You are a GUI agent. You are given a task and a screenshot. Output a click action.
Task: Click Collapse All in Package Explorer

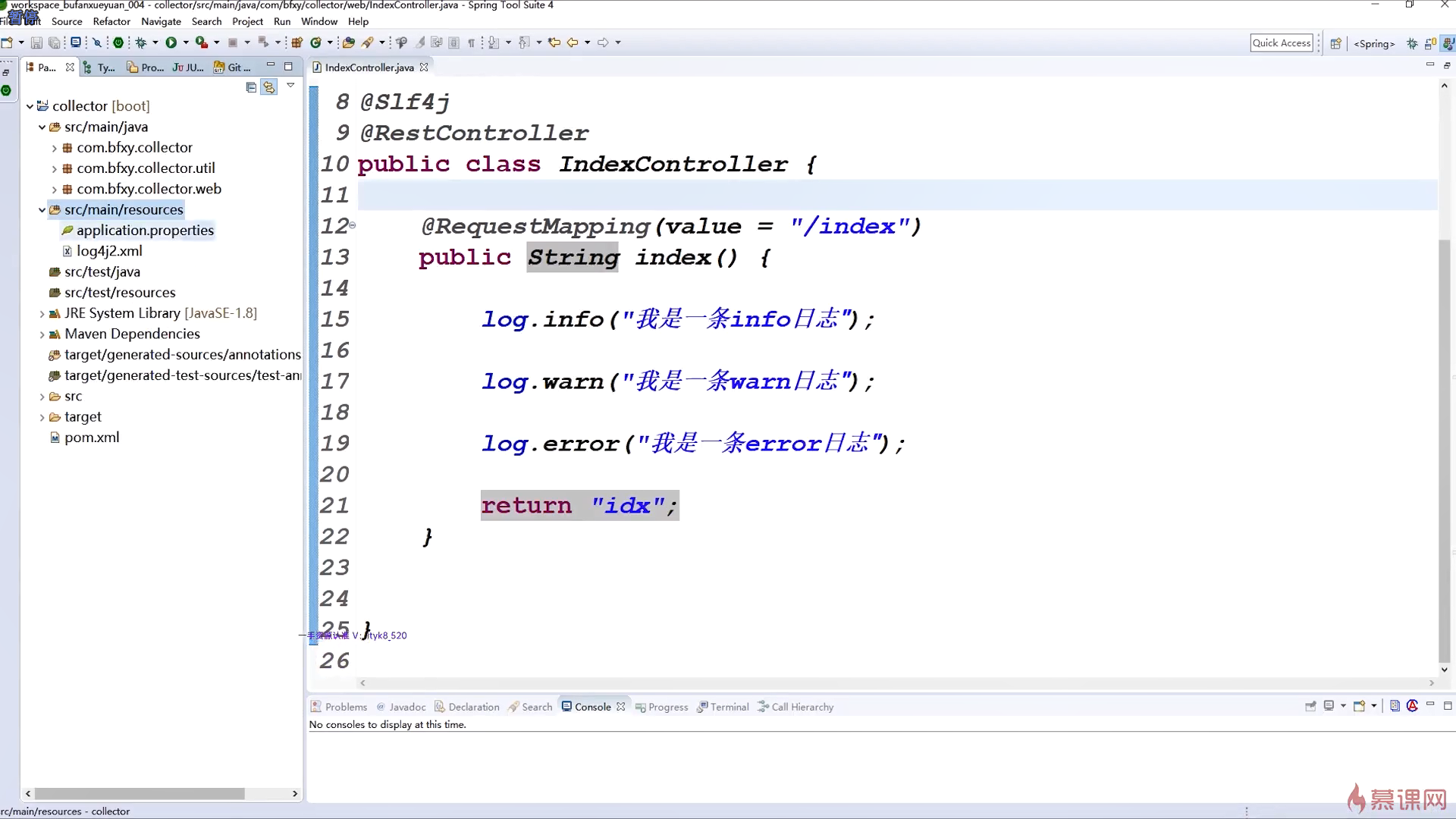point(251,87)
